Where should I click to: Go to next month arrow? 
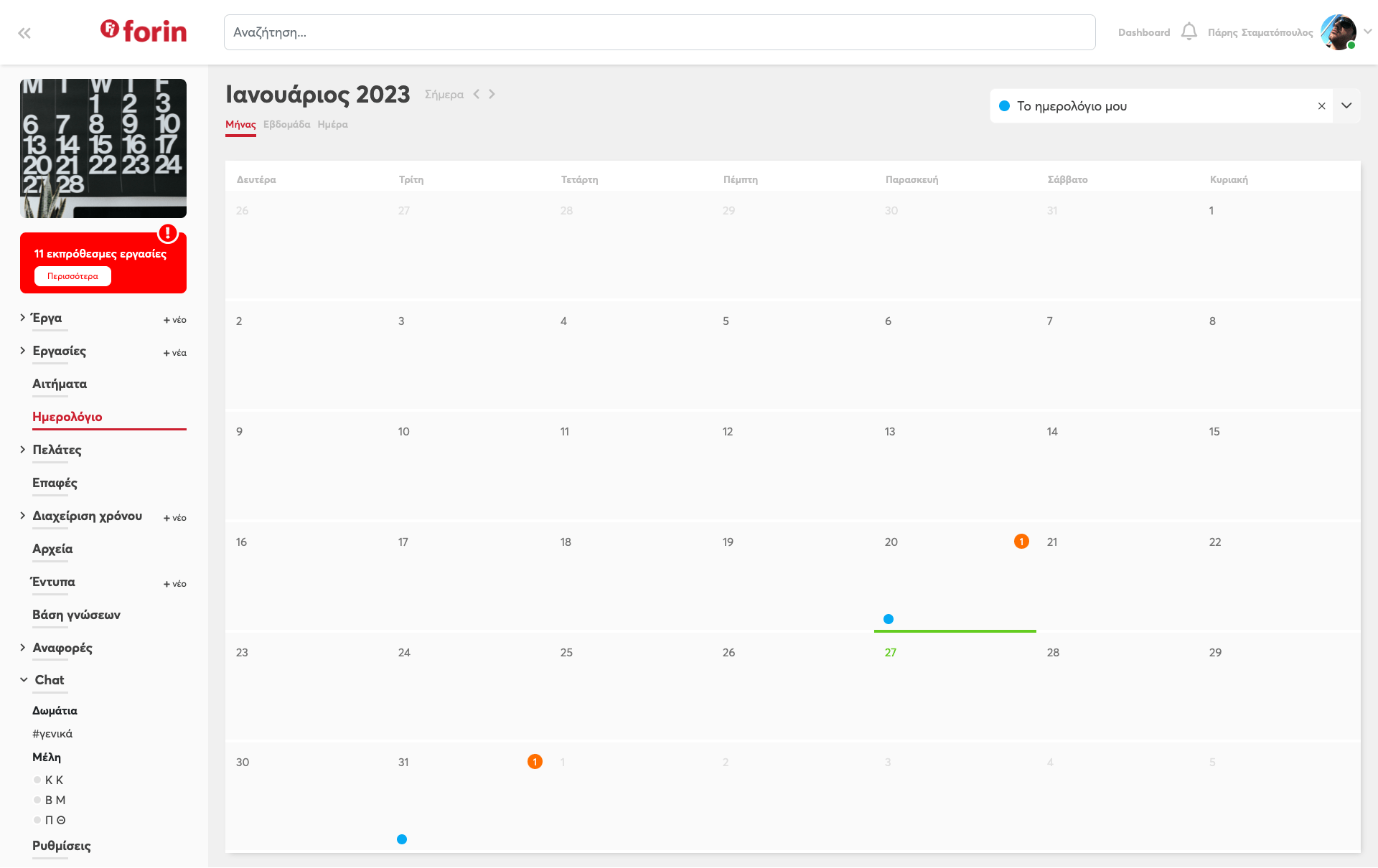tap(492, 94)
